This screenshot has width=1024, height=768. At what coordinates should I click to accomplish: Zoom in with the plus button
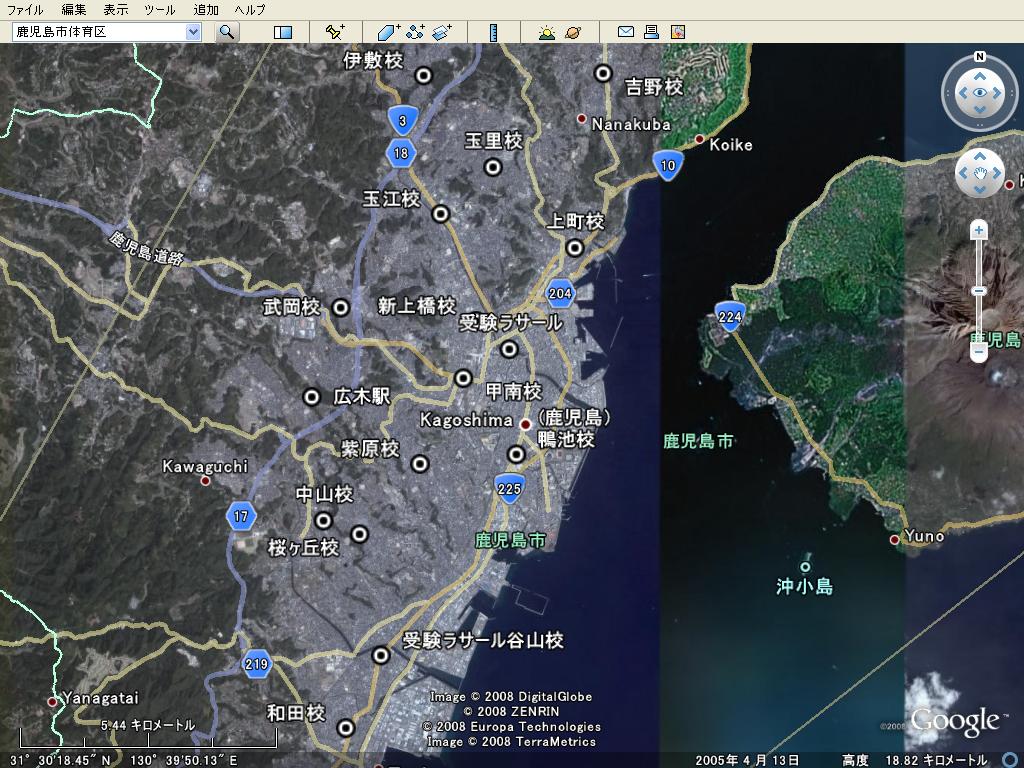[978, 230]
